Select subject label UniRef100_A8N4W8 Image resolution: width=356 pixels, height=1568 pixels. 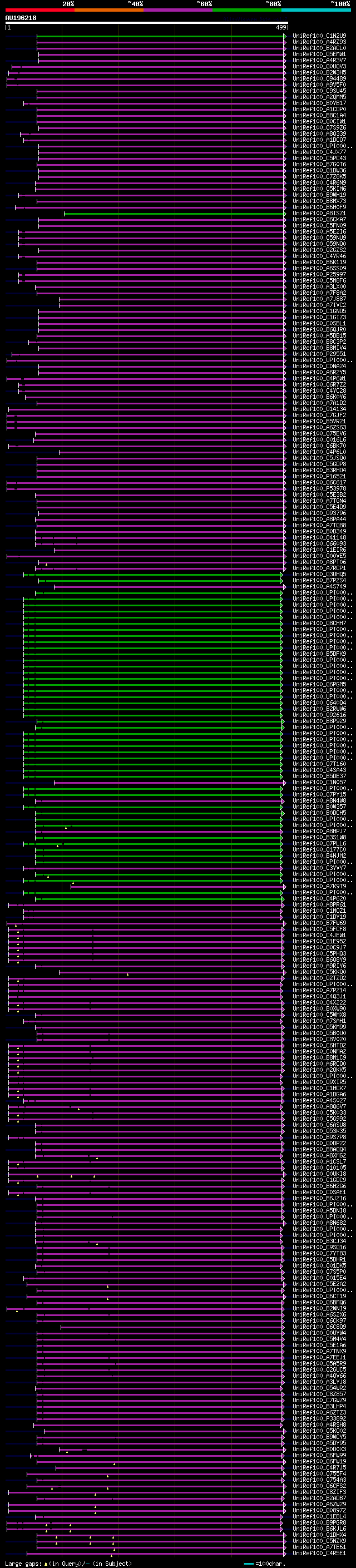coord(319,800)
